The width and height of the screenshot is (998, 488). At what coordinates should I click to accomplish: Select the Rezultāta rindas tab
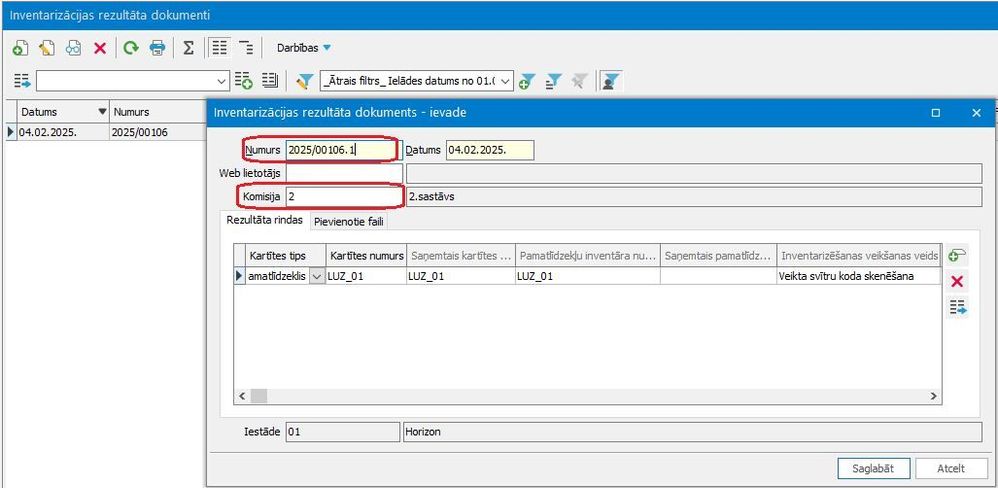click(x=263, y=221)
